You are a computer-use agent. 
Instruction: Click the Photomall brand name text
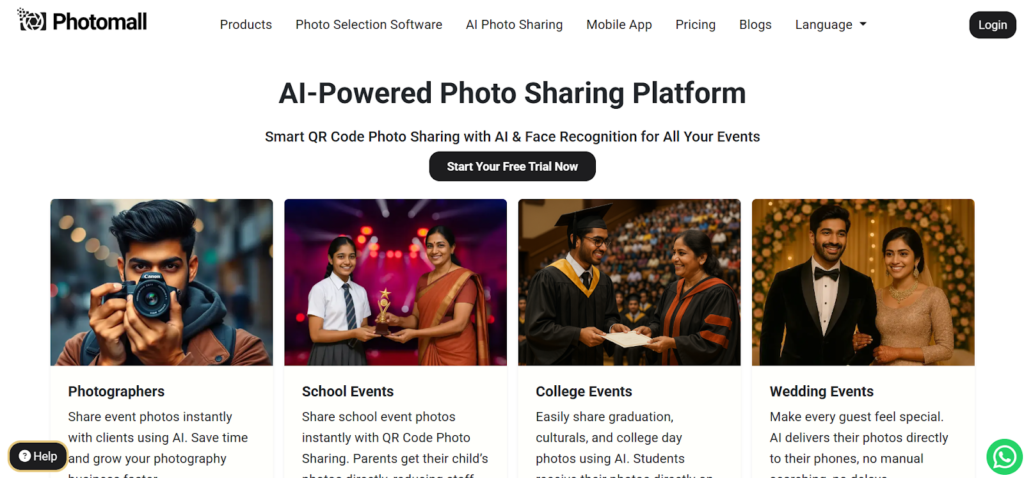click(x=102, y=21)
